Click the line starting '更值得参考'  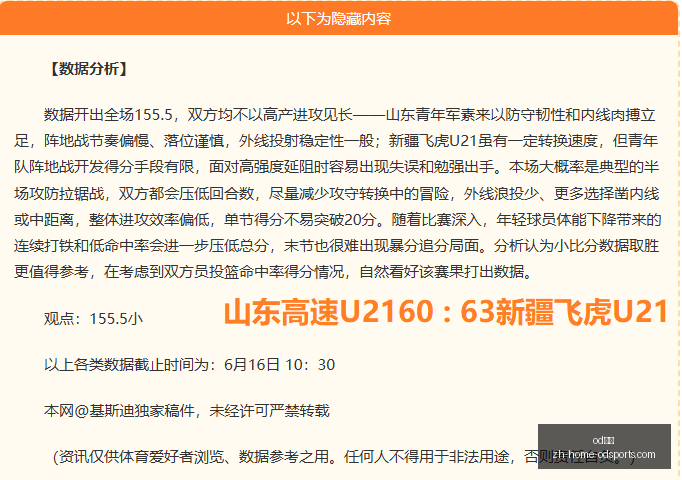click(273, 272)
